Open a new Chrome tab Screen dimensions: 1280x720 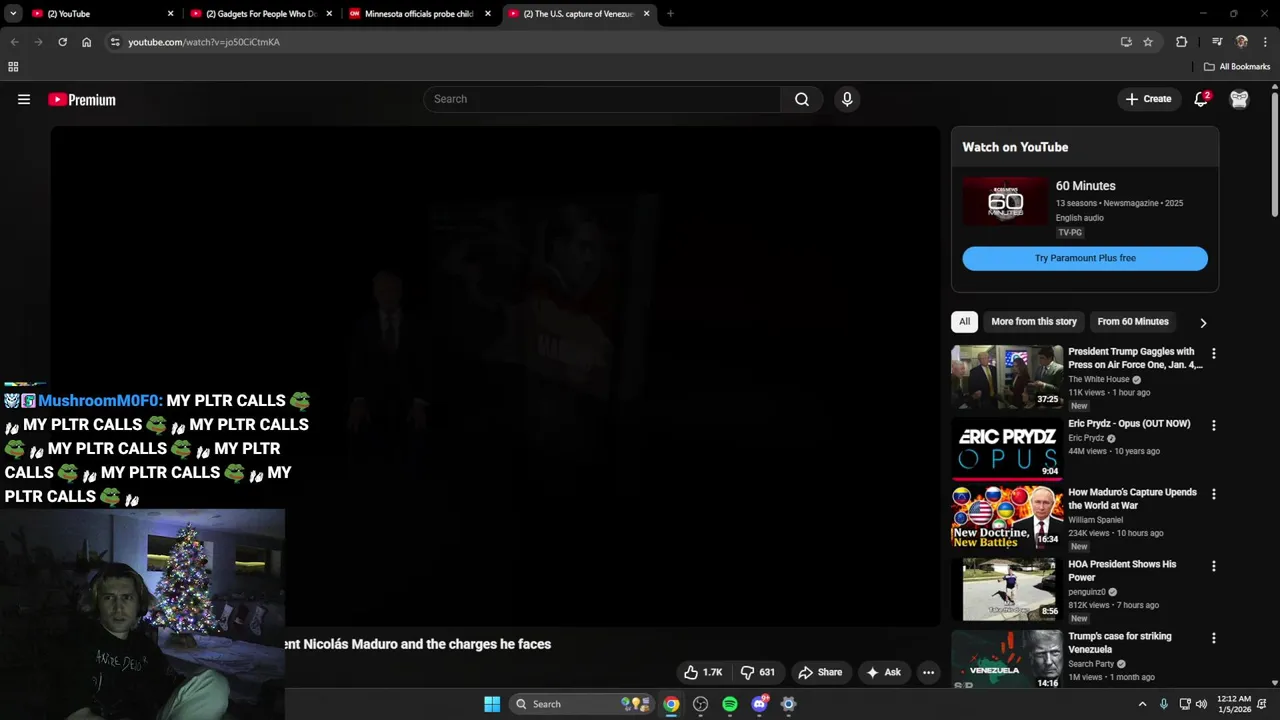pyautogui.click(x=670, y=14)
